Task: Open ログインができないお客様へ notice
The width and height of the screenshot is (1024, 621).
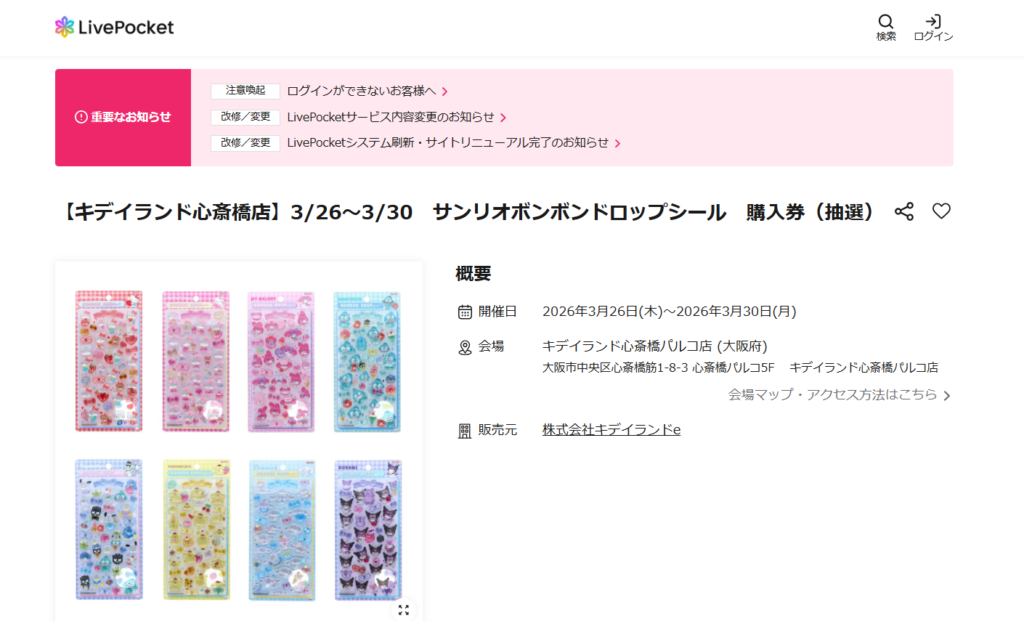Action: [361, 91]
